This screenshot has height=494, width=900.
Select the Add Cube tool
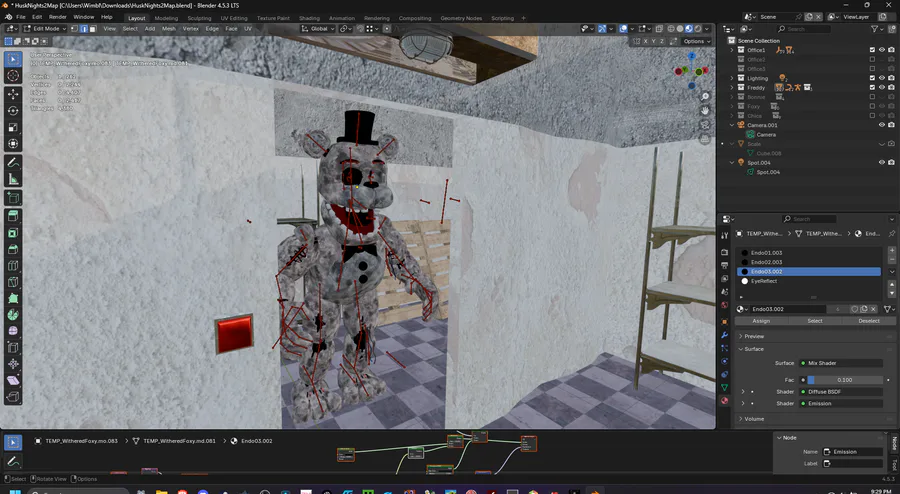click(13, 199)
